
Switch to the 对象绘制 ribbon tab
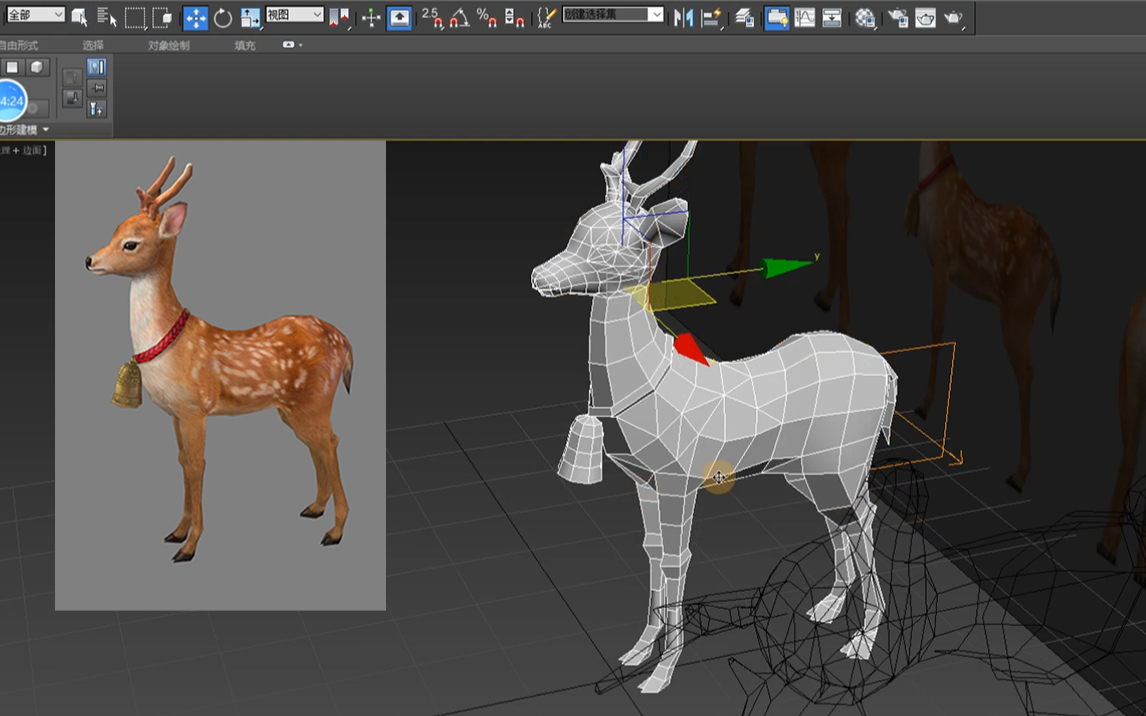(169, 45)
